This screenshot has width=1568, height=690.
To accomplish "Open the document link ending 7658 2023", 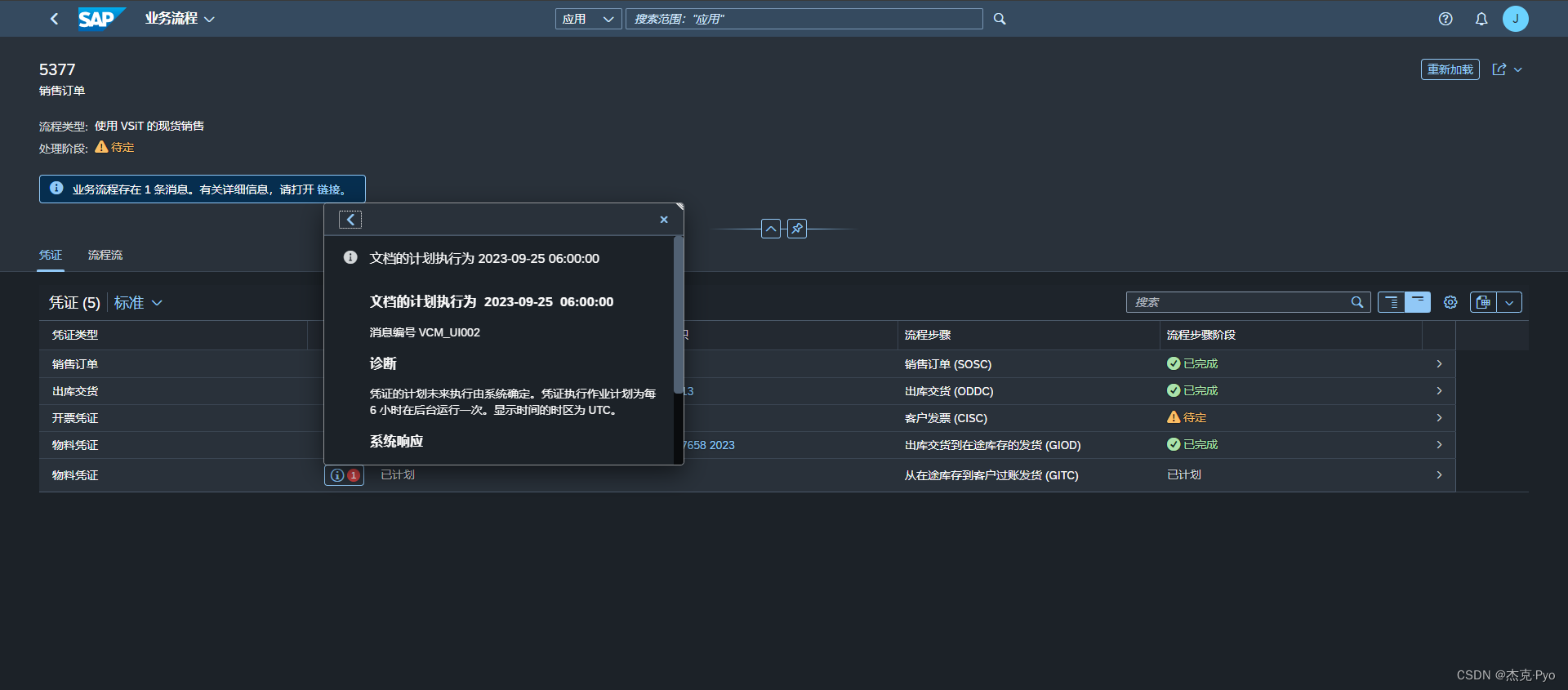I will point(709,445).
